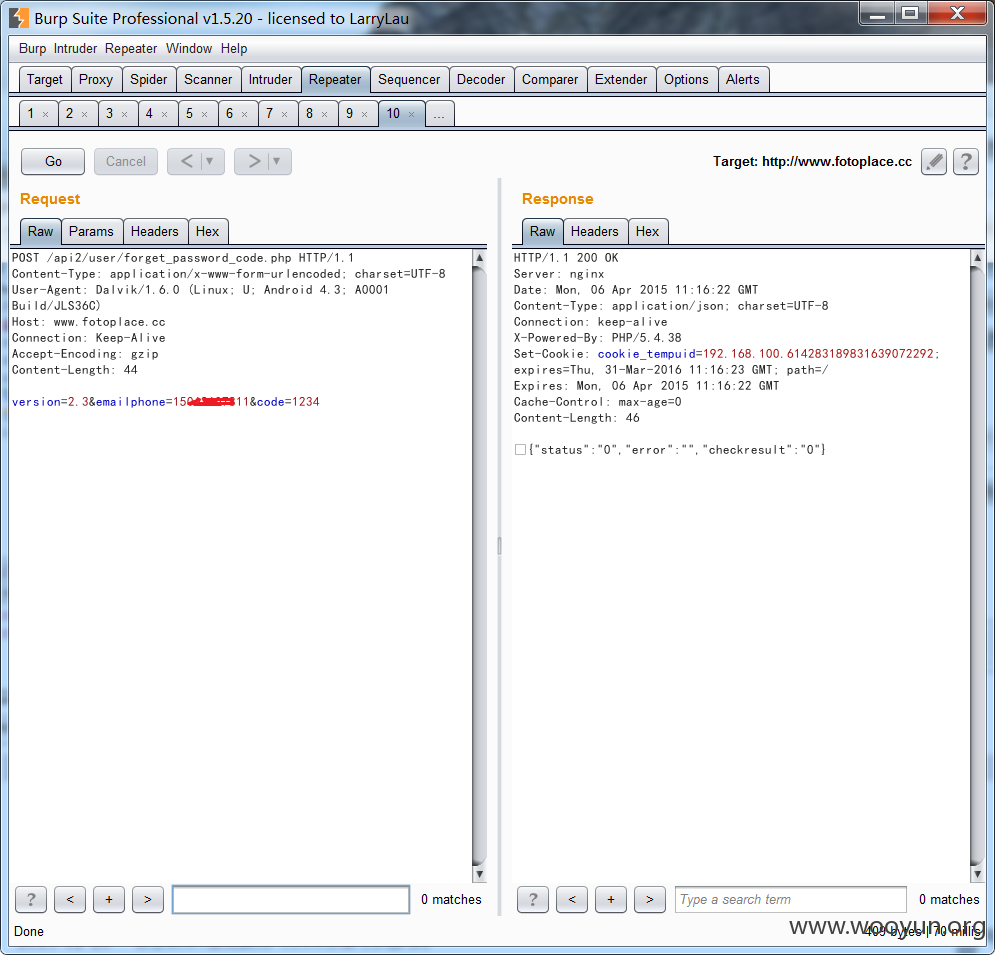Click the cookie_tempuid Set-Cookie value

(819, 354)
